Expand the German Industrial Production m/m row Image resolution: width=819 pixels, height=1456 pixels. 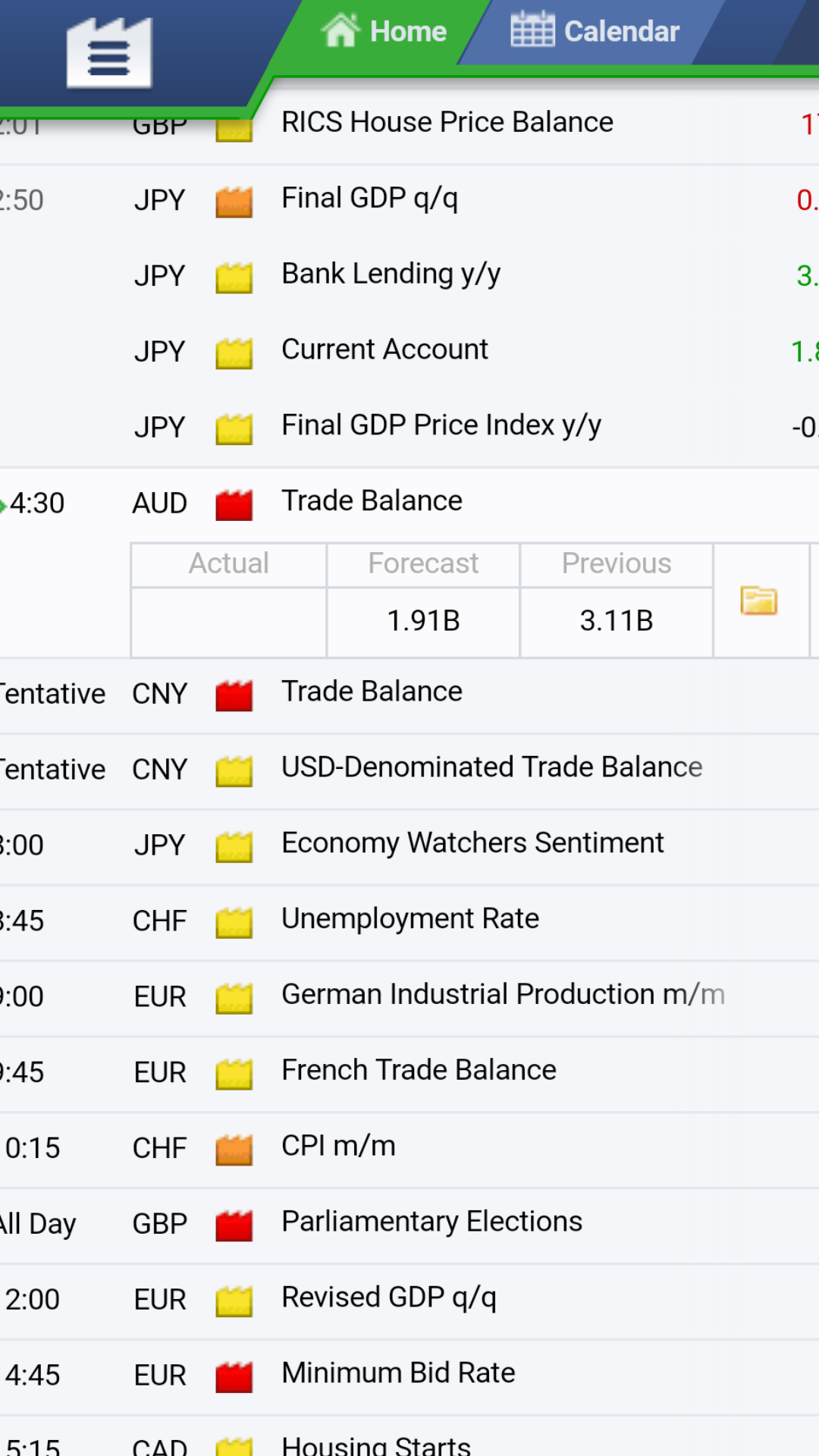pos(409,998)
